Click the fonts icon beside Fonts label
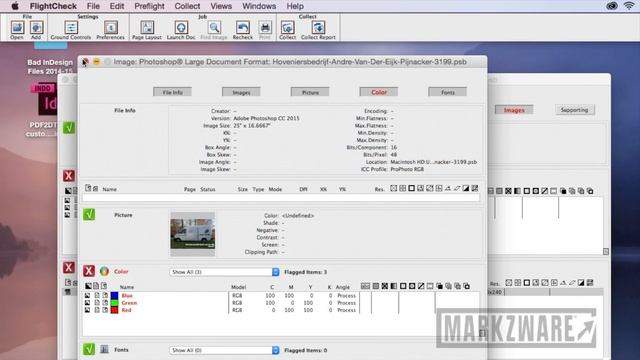Screen dimensions: 640x360 (x=104, y=349)
